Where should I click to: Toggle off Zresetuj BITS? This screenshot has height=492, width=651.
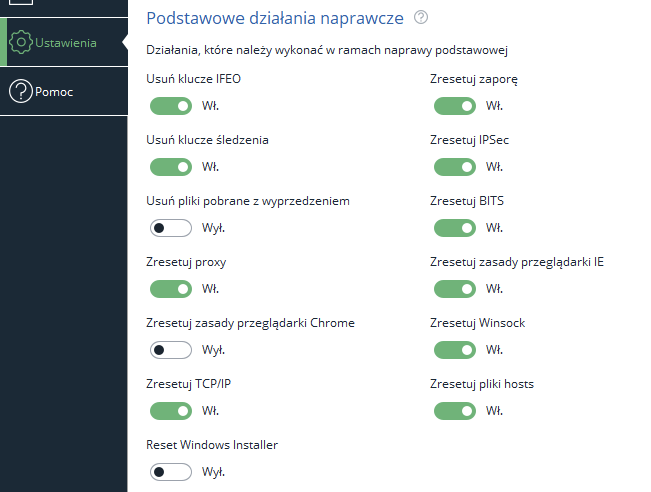454,228
